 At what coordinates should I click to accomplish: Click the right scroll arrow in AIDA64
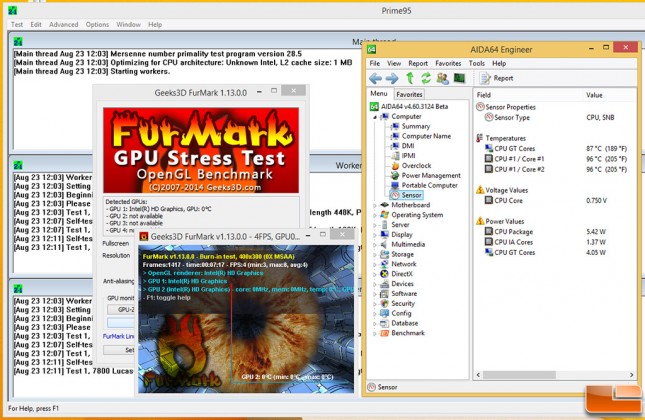[x=631, y=375]
